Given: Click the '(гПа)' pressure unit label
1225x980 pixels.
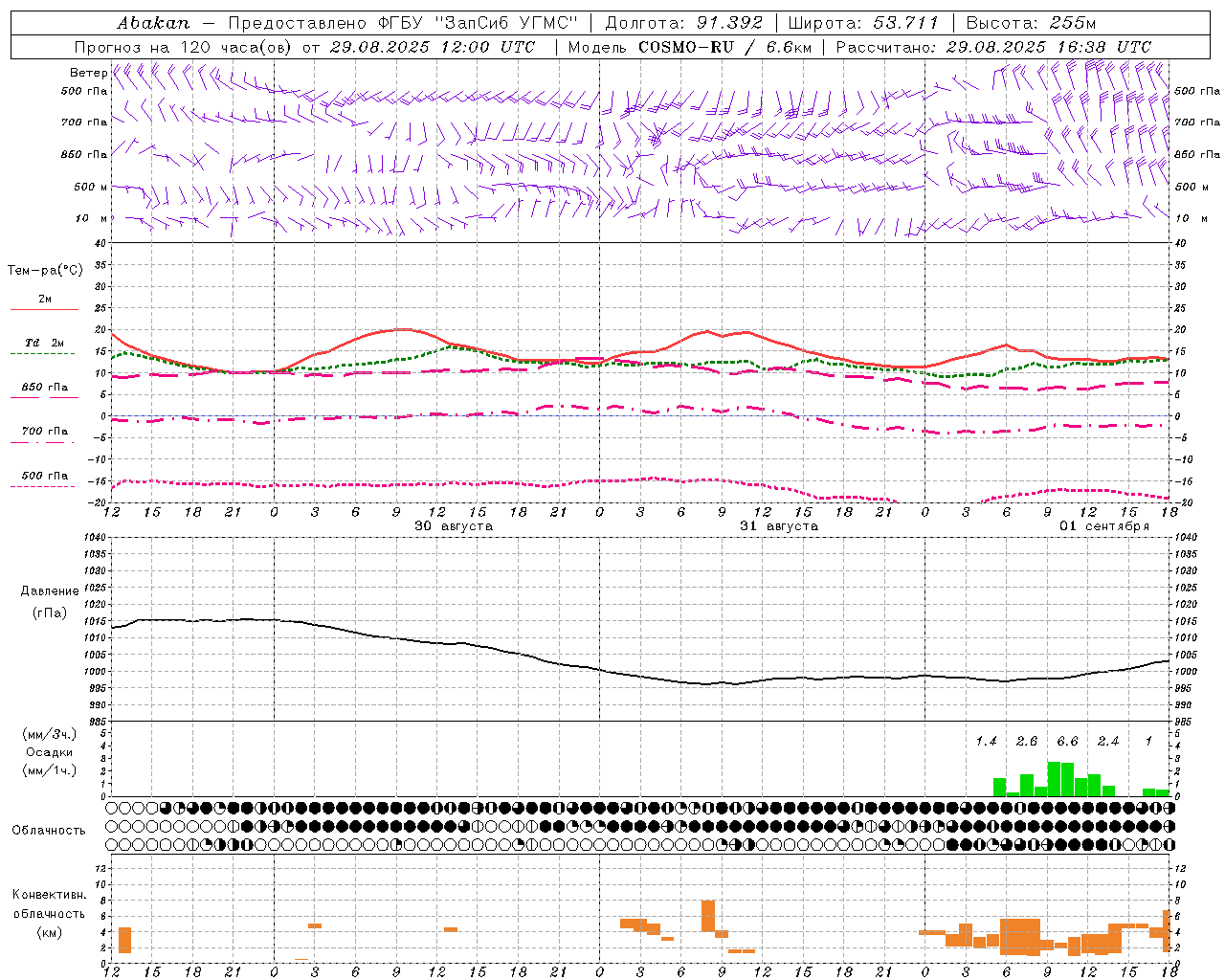Looking at the screenshot, I should [50, 613].
